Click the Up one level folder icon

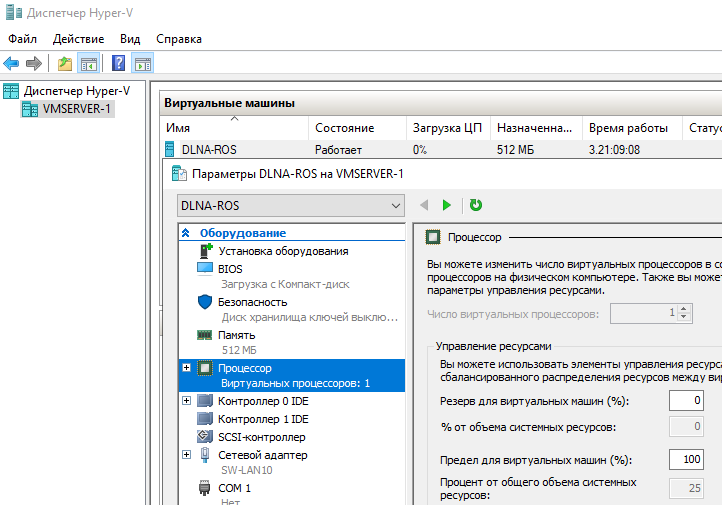(64, 63)
